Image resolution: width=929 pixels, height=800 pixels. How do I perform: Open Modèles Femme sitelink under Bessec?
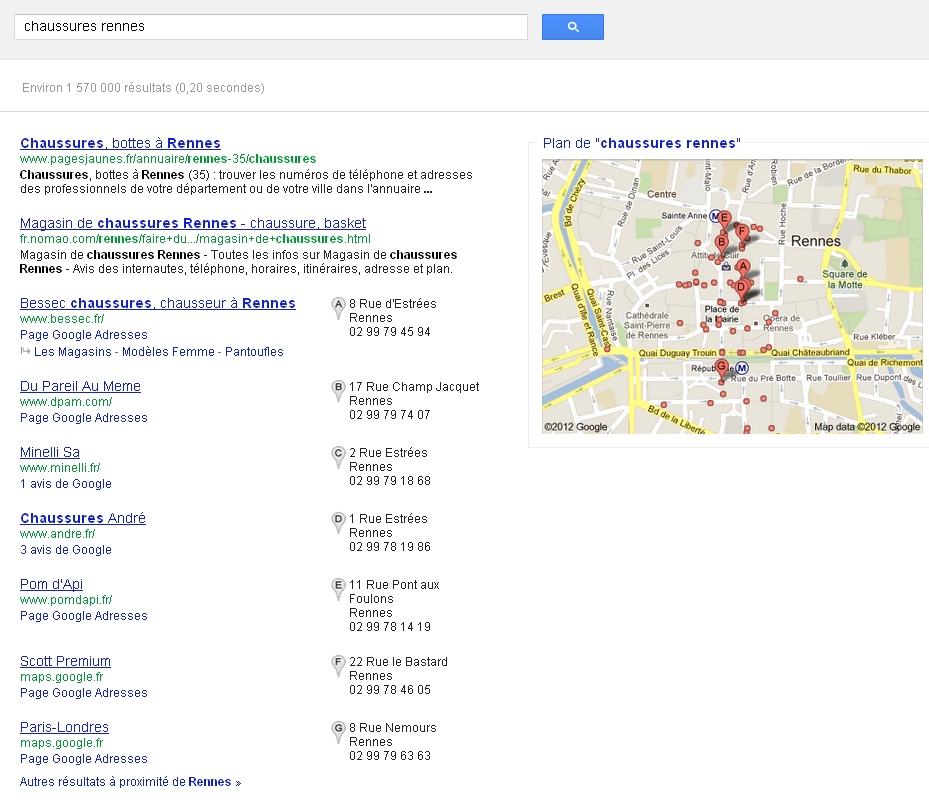coord(168,351)
